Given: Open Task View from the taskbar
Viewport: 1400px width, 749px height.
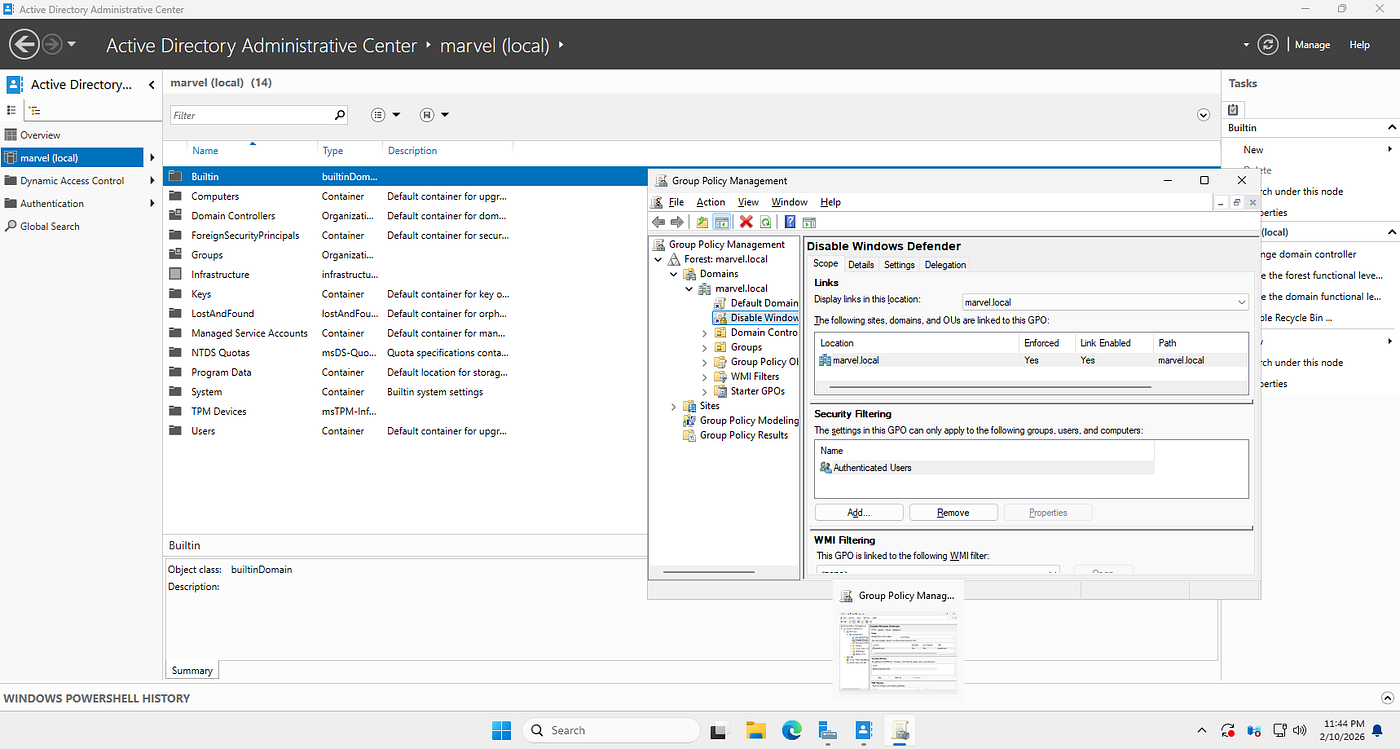Looking at the screenshot, I should coord(719,730).
